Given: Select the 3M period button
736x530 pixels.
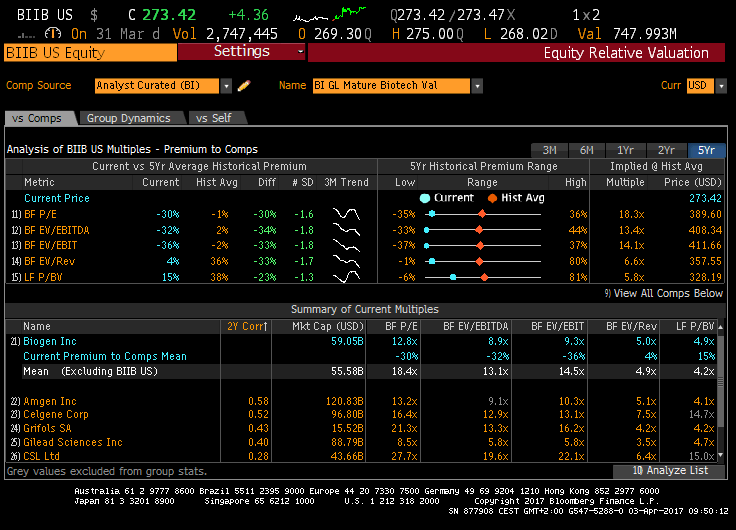Looking at the screenshot, I should pyautogui.click(x=549, y=150).
